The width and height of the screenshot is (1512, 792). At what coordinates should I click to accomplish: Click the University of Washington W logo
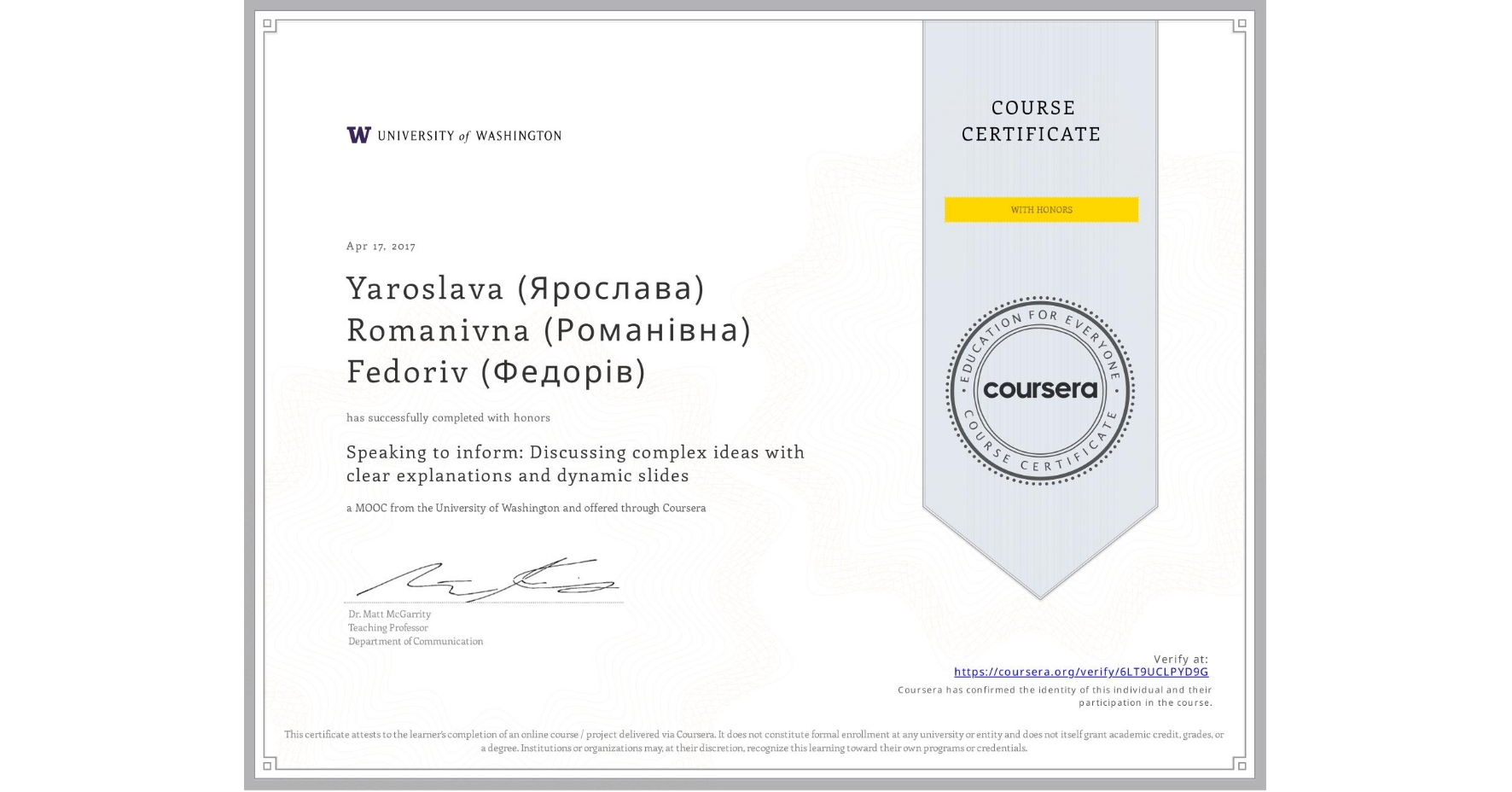click(x=358, y=135)
